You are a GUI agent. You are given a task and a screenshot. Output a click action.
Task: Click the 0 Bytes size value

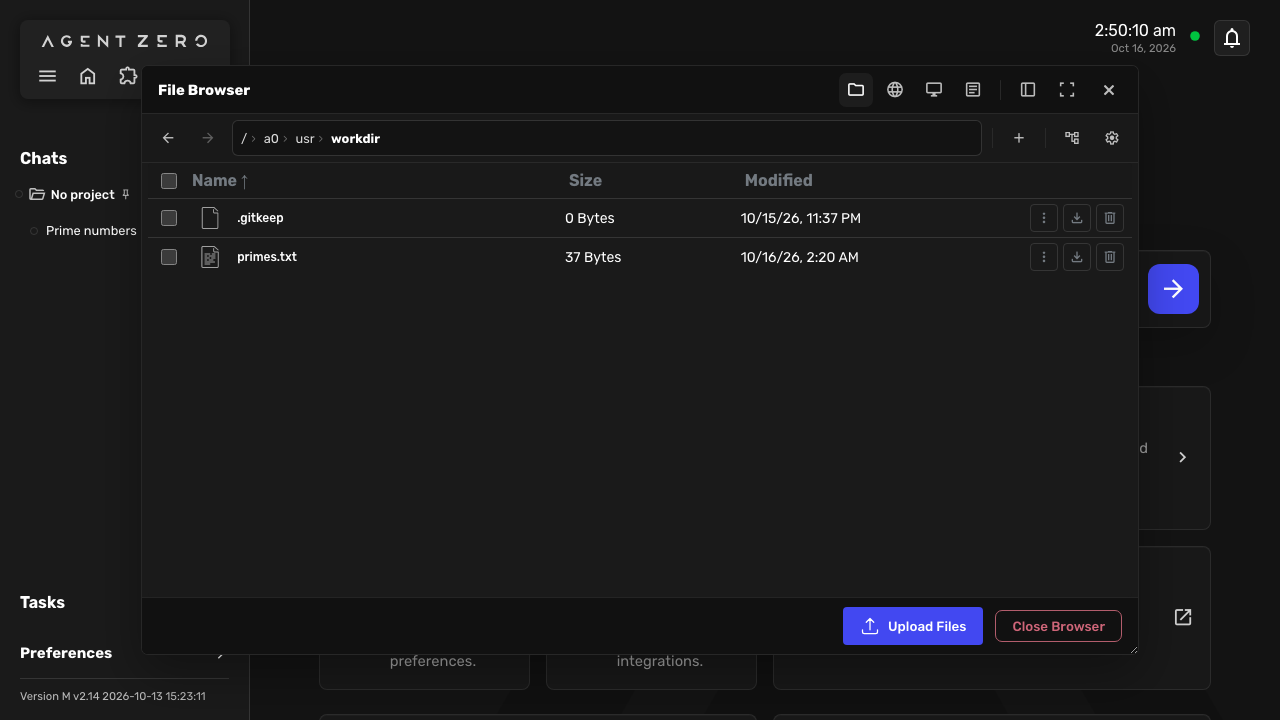point(590,218)
